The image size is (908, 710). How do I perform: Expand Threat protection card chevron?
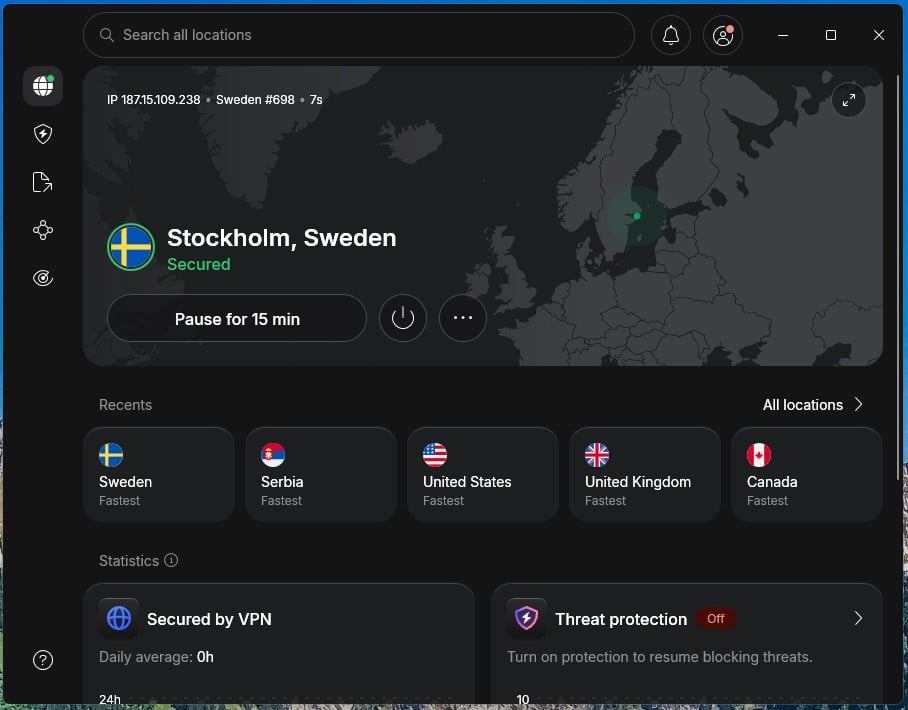point(858,618)
